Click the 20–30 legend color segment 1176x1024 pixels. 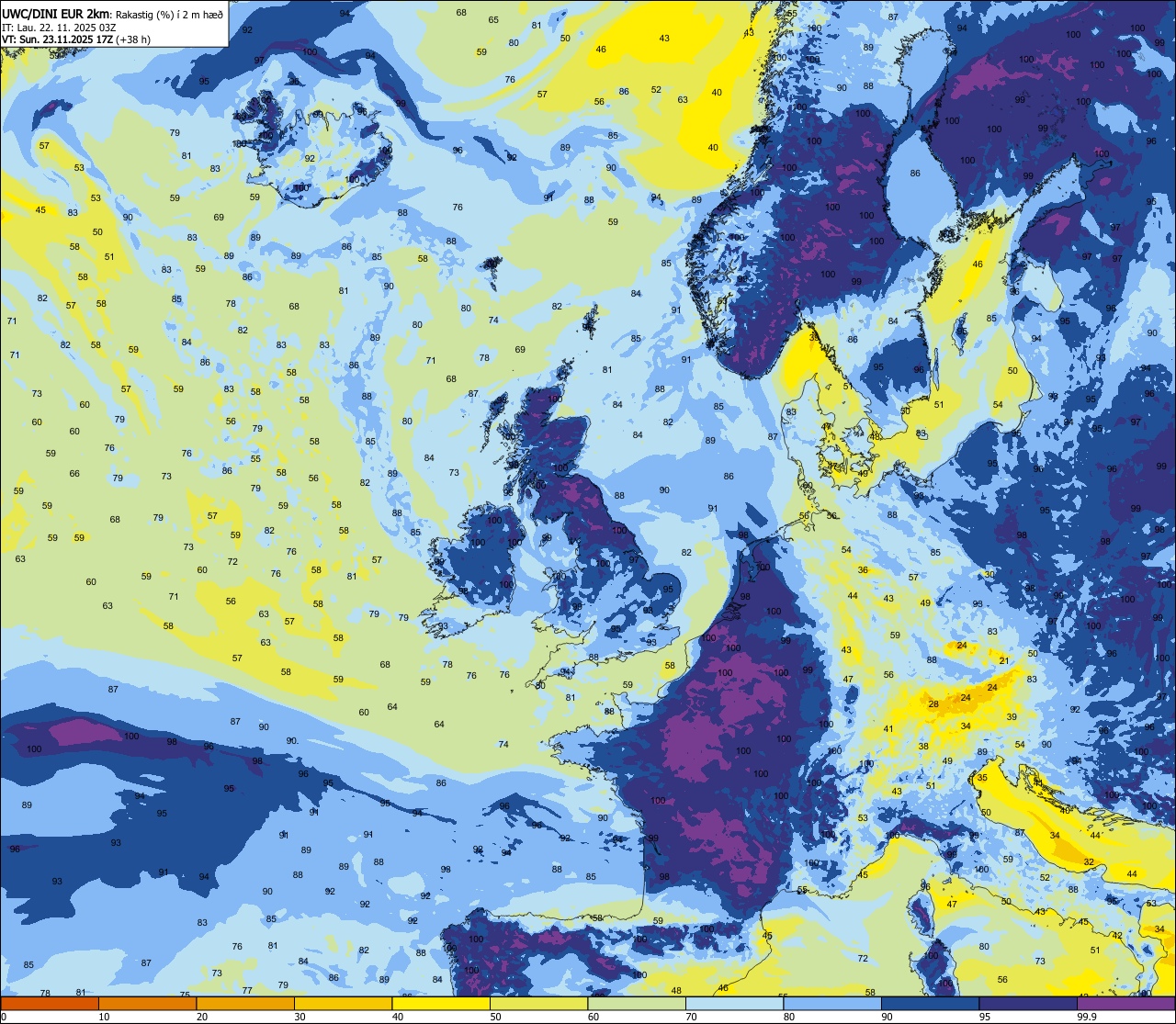point(245,1003)
